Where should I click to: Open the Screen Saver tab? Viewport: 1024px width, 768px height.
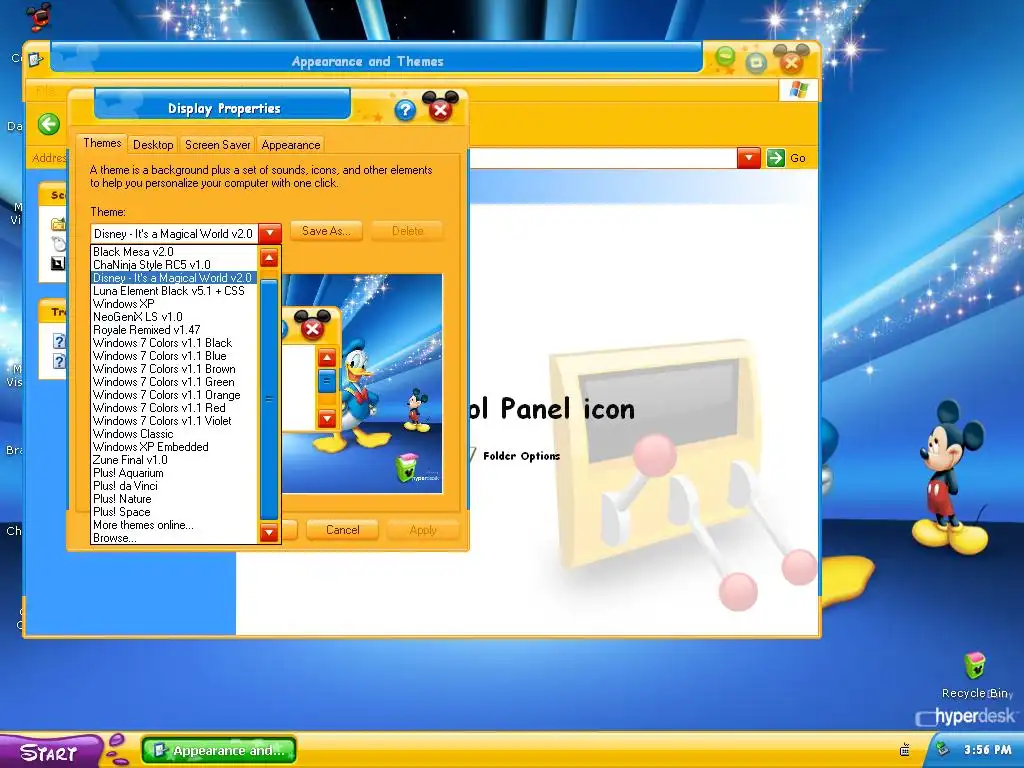click(x=217, y=145)
